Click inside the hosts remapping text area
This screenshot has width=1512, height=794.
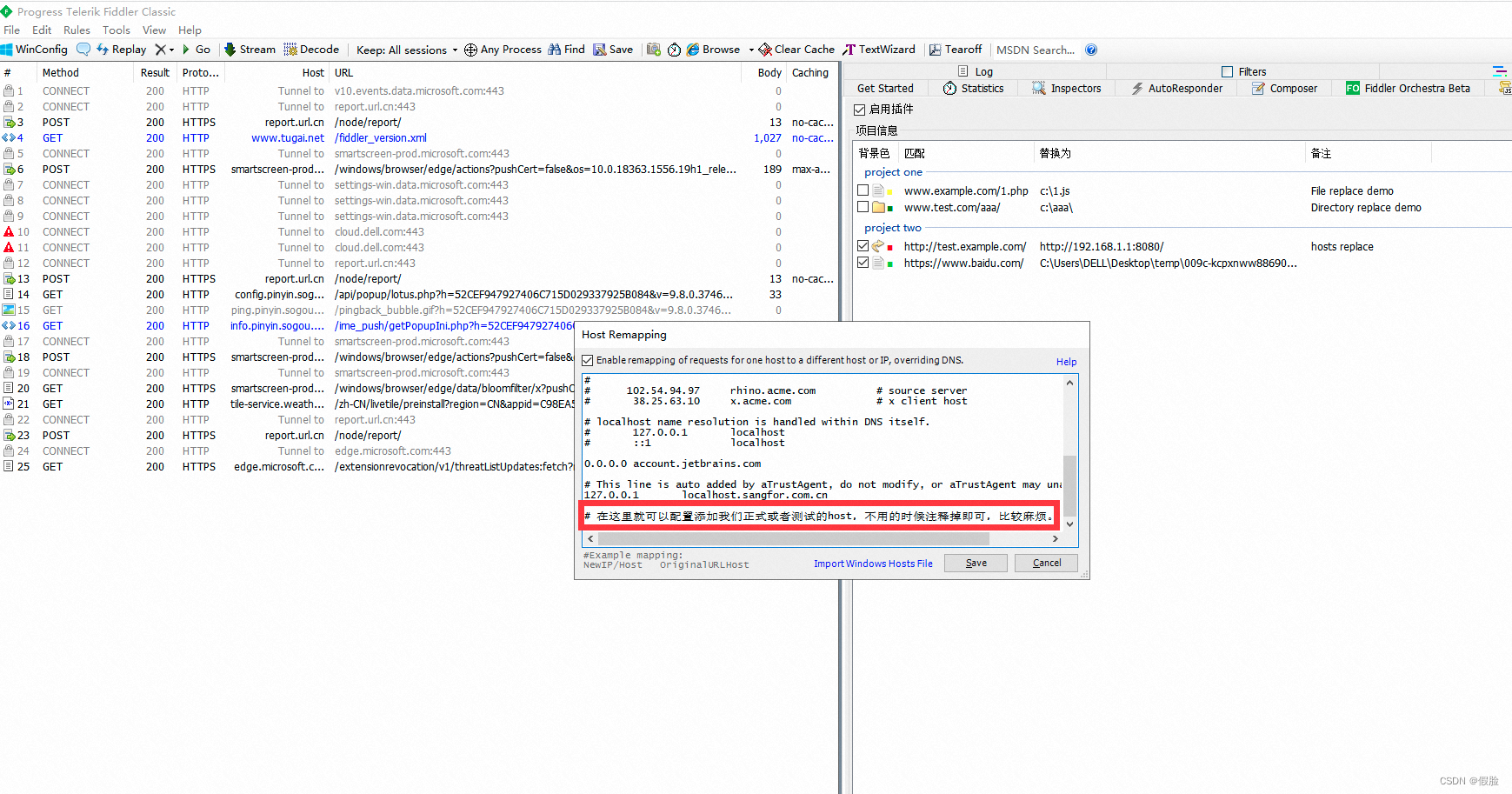coord(822,452)
